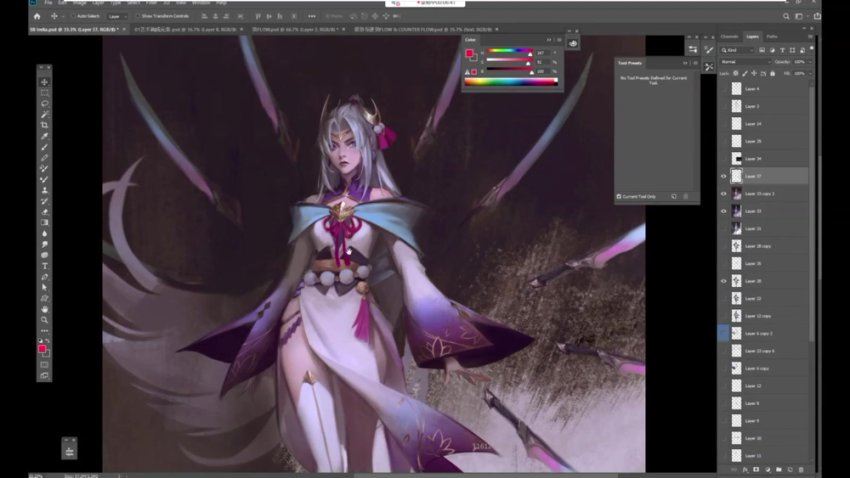Select the Crop tool
Image resolution: width=850 pixels, height=478 pixels.
click(x=44, y=125)
